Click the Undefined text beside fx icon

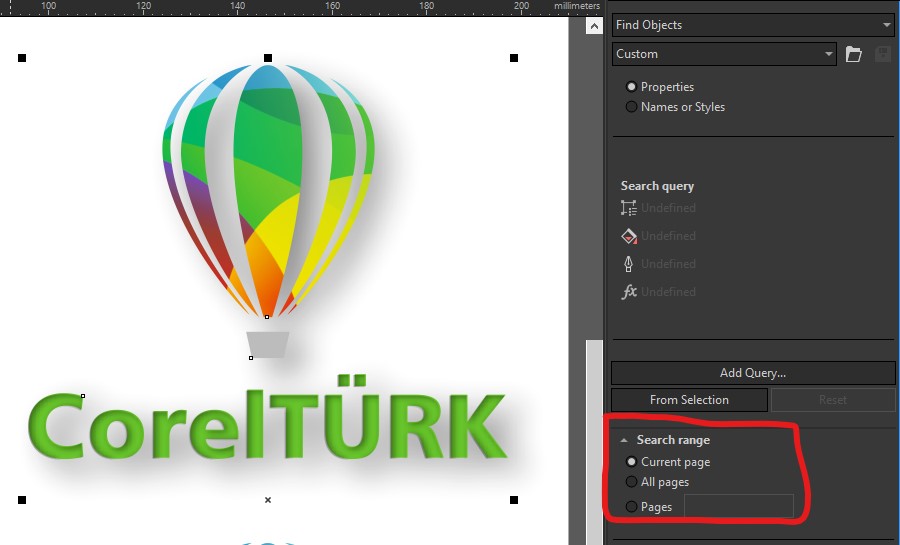668,292
